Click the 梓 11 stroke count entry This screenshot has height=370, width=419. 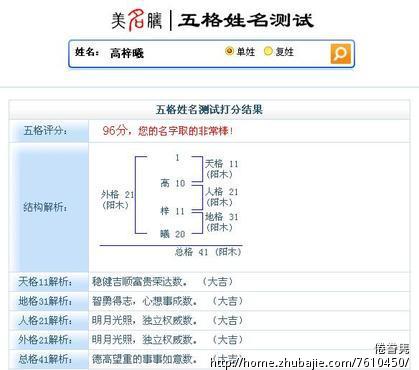coord(172,211)
